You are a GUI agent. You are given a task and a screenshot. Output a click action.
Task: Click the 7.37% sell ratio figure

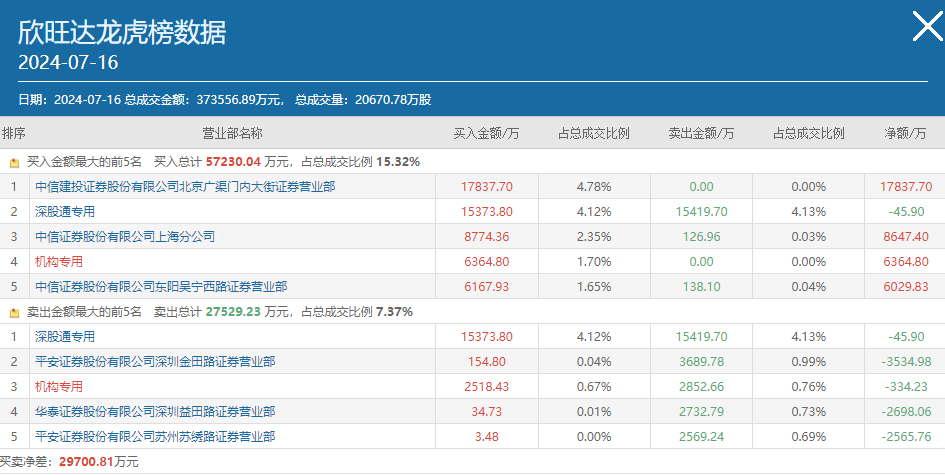394,312
